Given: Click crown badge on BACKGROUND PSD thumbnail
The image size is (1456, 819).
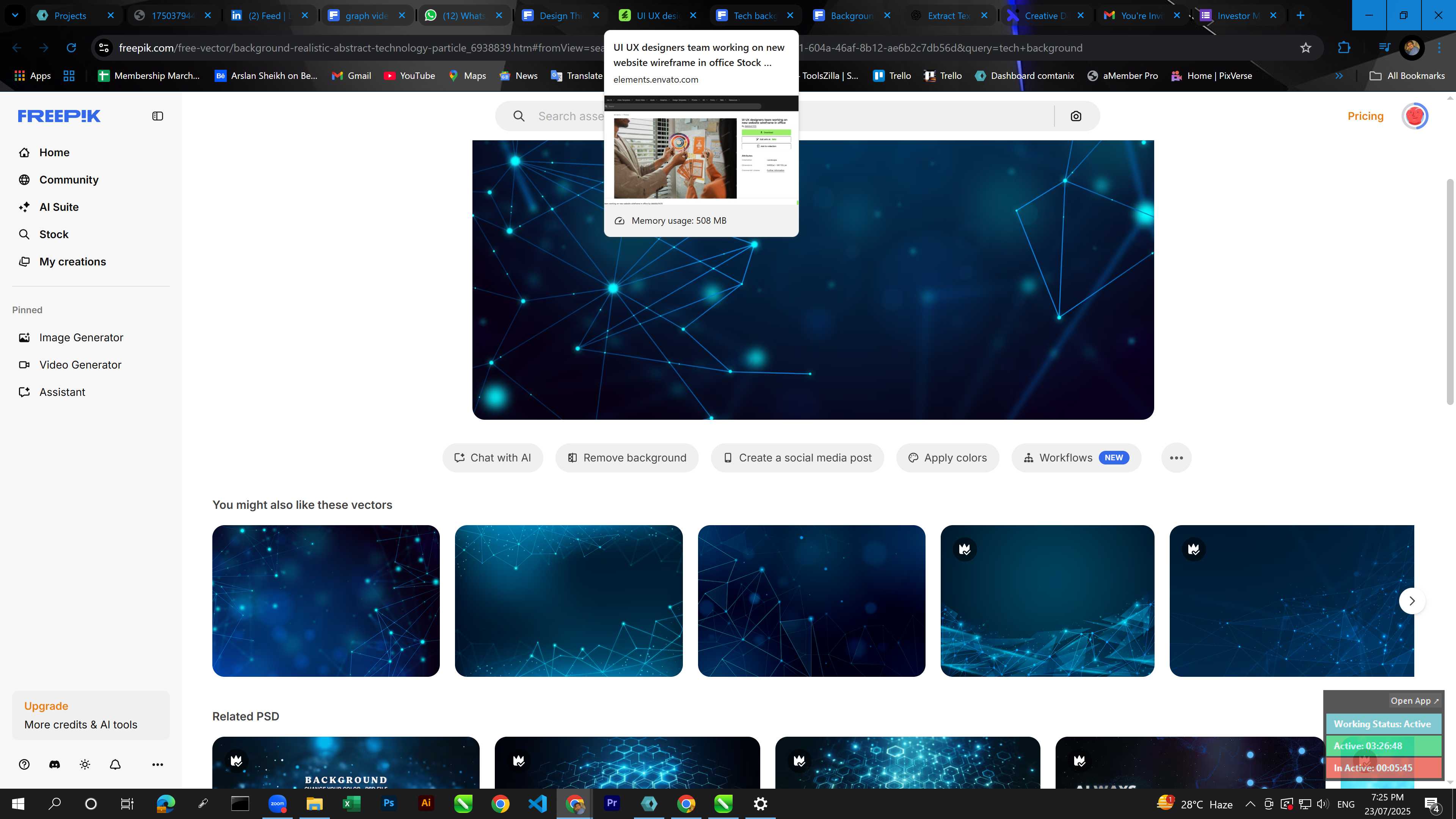Looking at the screenshot, I should coord(236,761).
